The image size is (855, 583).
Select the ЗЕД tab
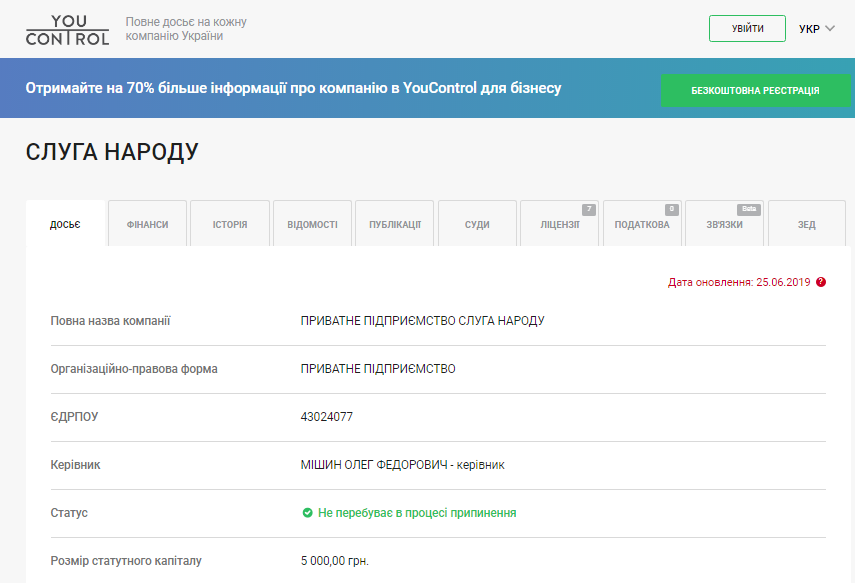pos(806,224)
